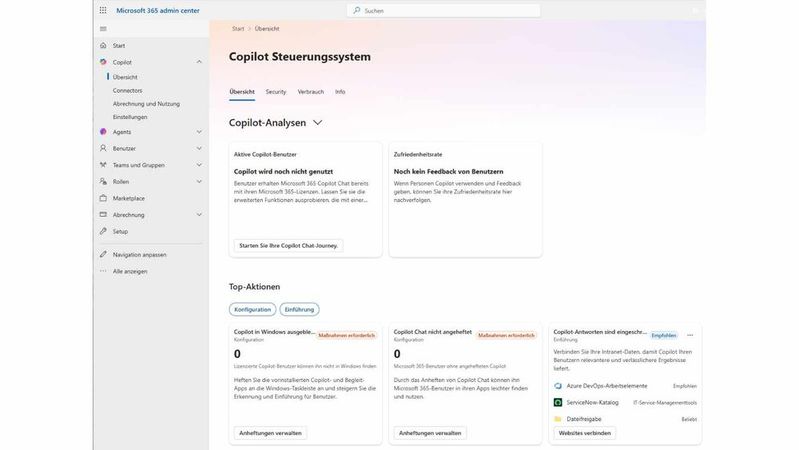Expand the Benutzer menu chevron
This screenshot has height=450, width=799.
pyautogui.click(x=199, y=148)
